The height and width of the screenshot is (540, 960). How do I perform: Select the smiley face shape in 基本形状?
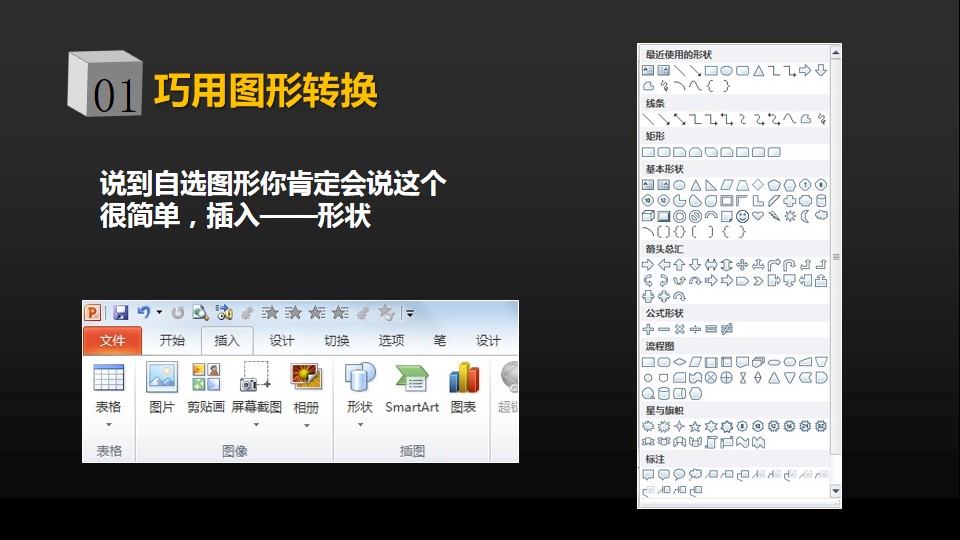point(742,216)
